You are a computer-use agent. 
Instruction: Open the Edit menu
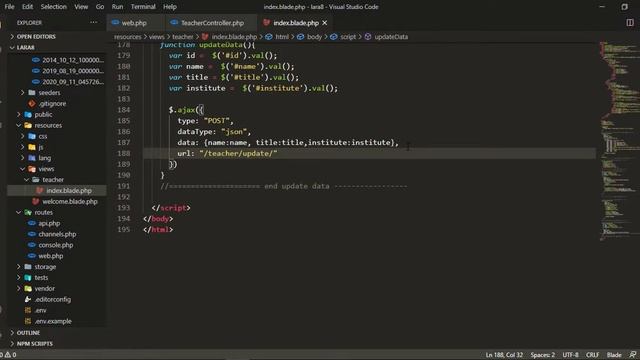[x=27, y=7]
